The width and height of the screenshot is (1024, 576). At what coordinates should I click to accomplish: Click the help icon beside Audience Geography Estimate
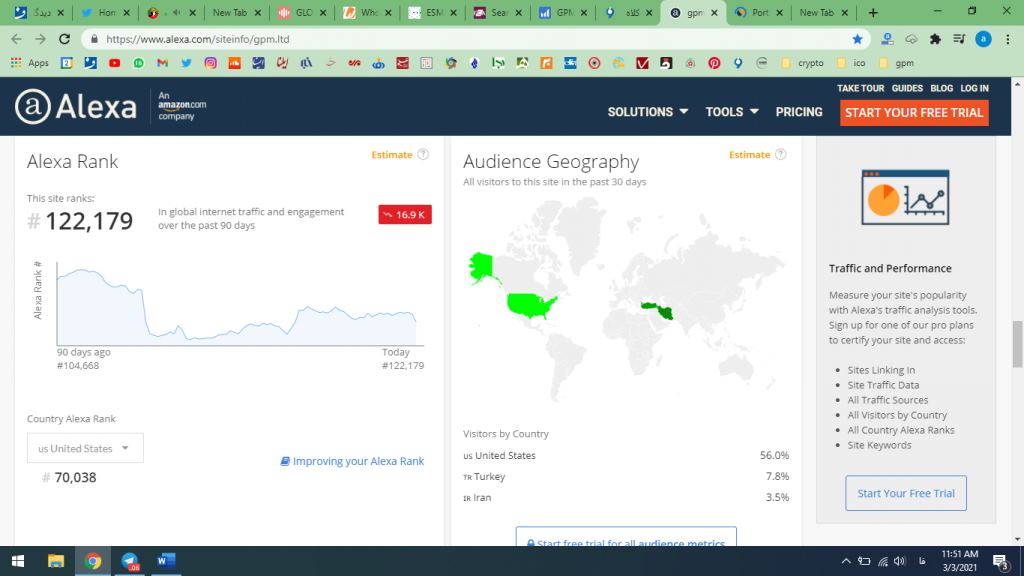[x=780, y=155]
